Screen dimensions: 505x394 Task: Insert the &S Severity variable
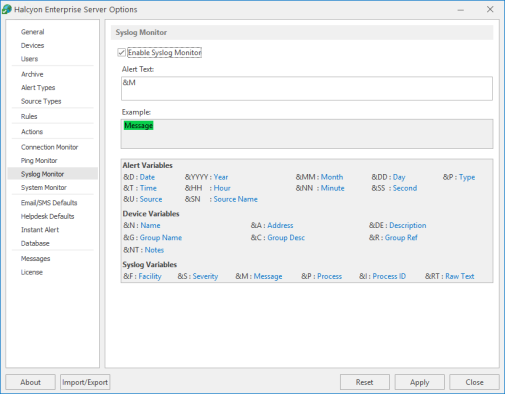pos(205,276)
